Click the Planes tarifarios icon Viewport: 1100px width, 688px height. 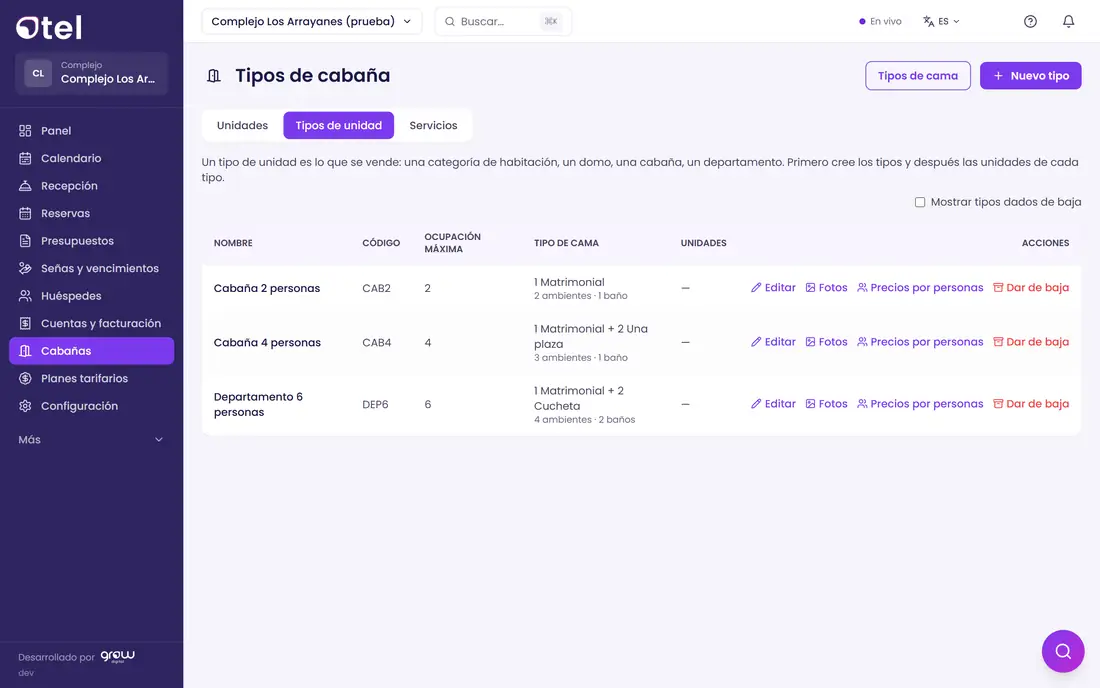pos(25,379)
